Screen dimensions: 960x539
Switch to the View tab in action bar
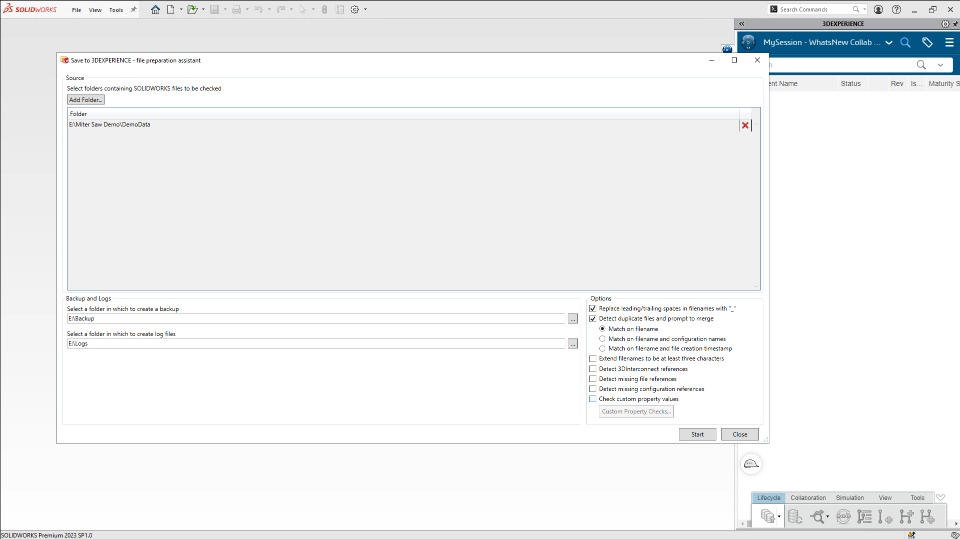tap(885, 498)
